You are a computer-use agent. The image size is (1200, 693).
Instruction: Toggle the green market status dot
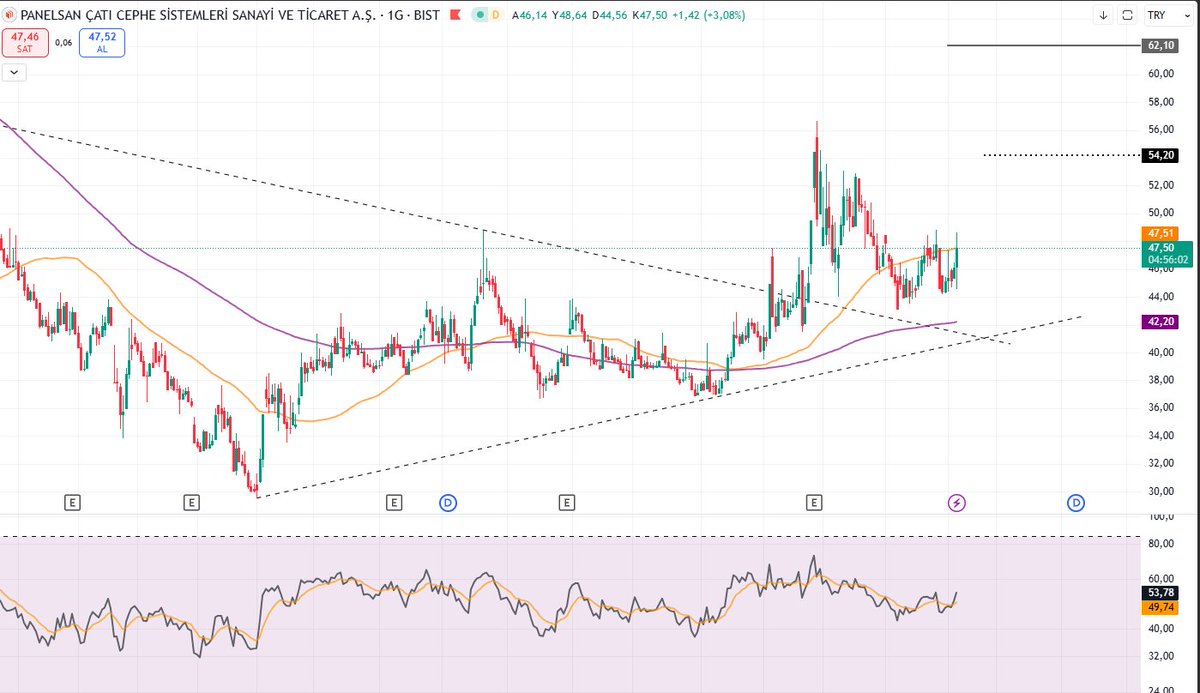[x=482, y=15]
